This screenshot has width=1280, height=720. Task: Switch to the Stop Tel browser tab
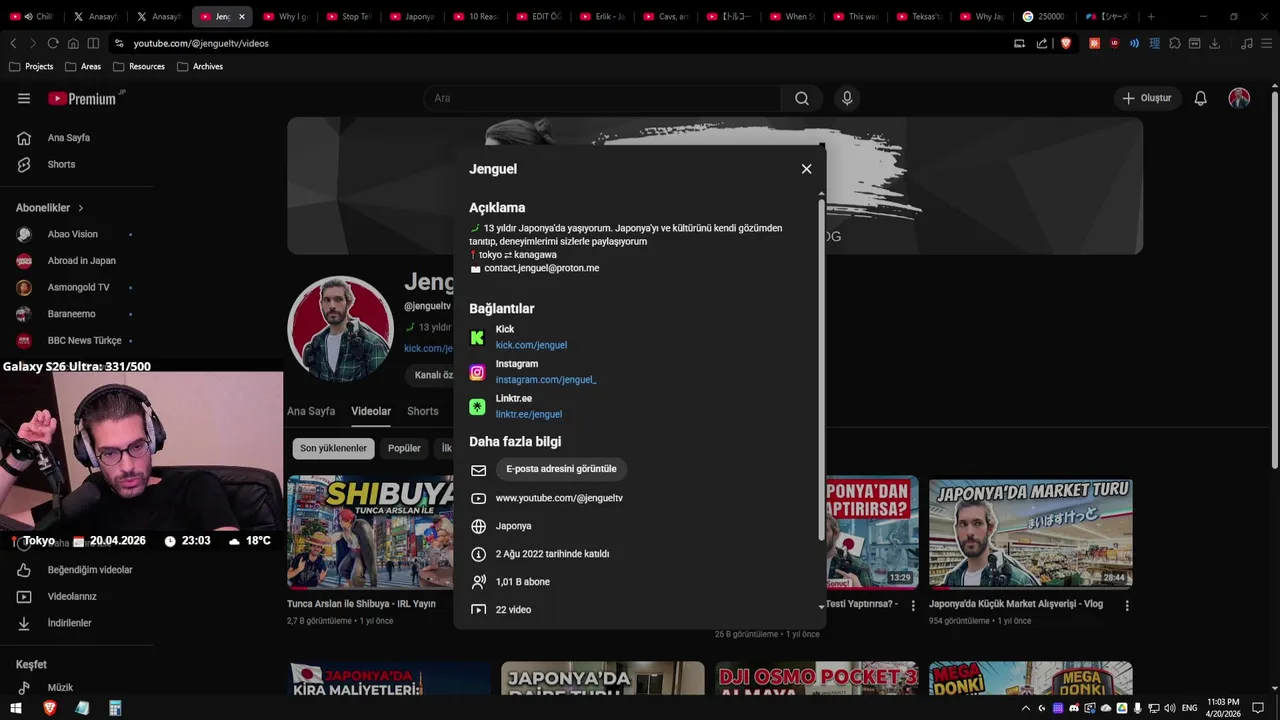[349, 16]
